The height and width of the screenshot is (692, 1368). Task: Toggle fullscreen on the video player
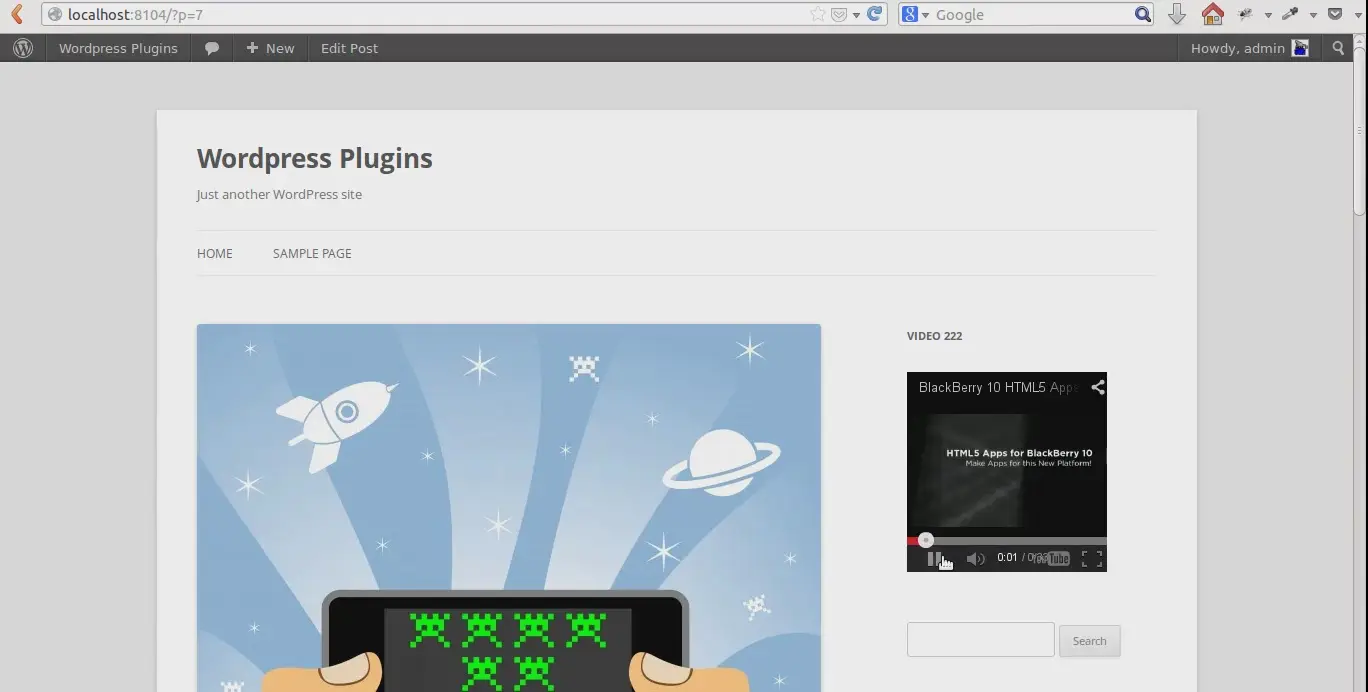click(x=1092, y=559)
